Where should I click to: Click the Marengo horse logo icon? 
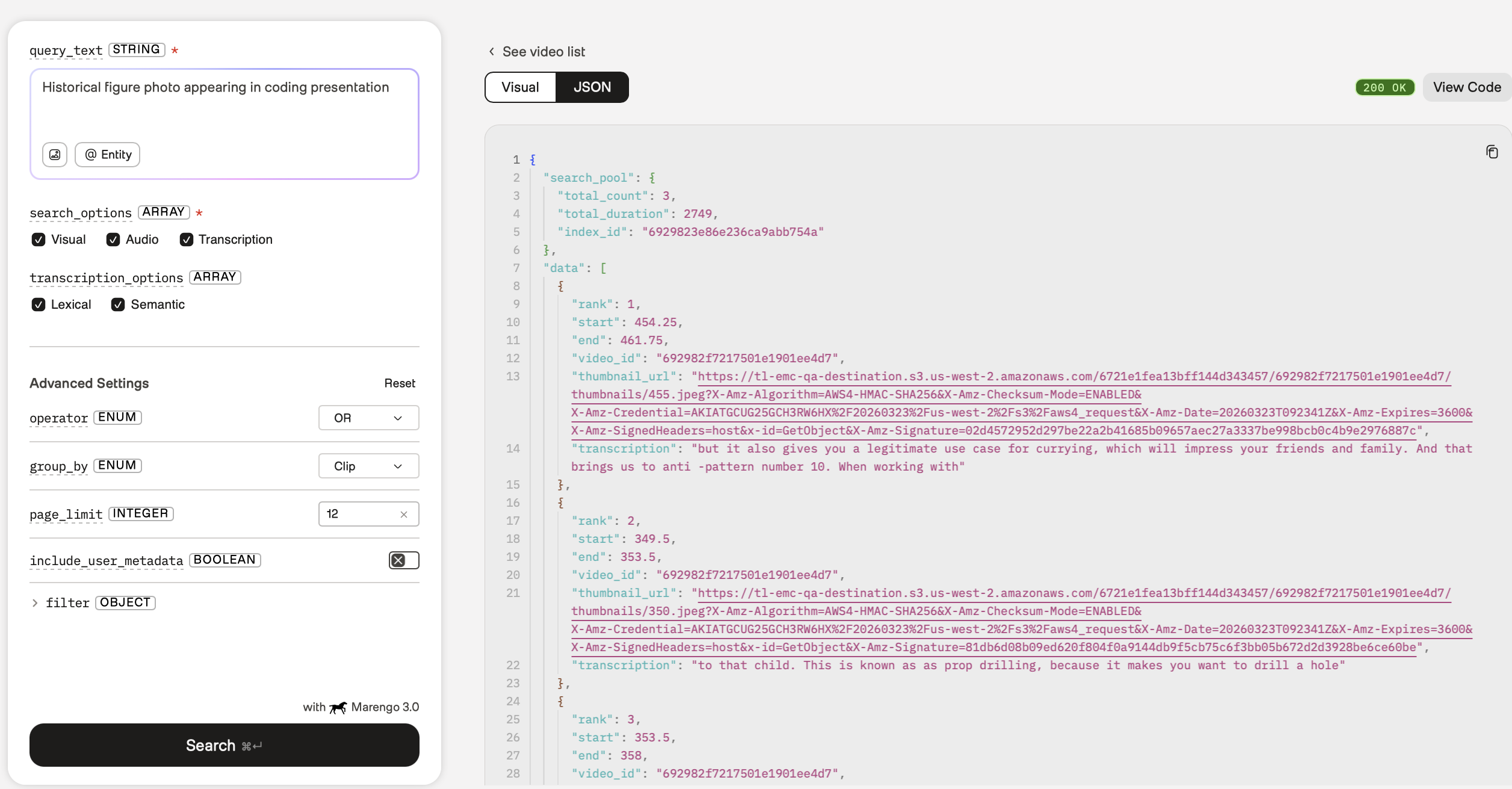coord(338,708)
